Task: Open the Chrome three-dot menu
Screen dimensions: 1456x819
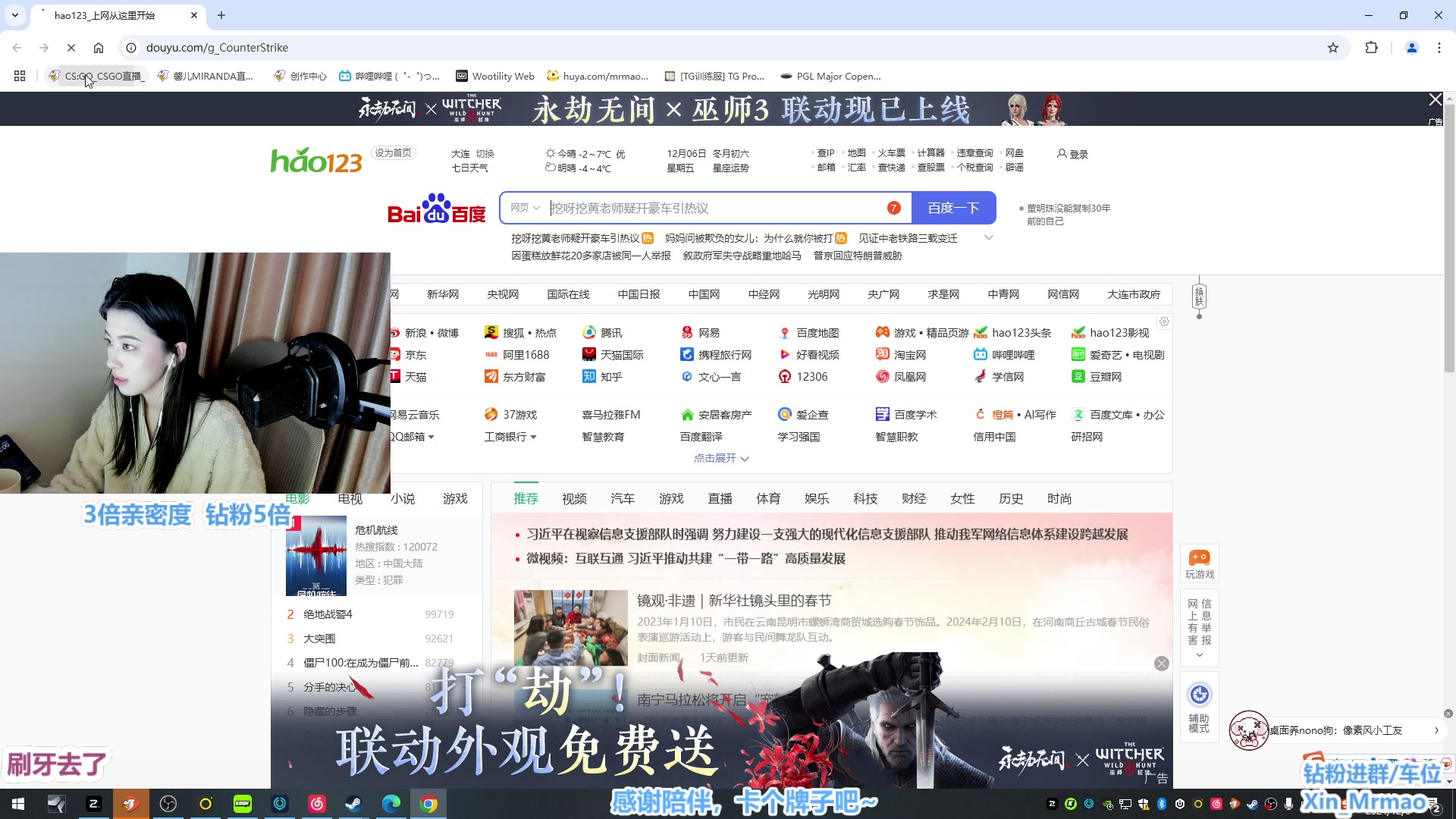Action: tap(1439, 48)
